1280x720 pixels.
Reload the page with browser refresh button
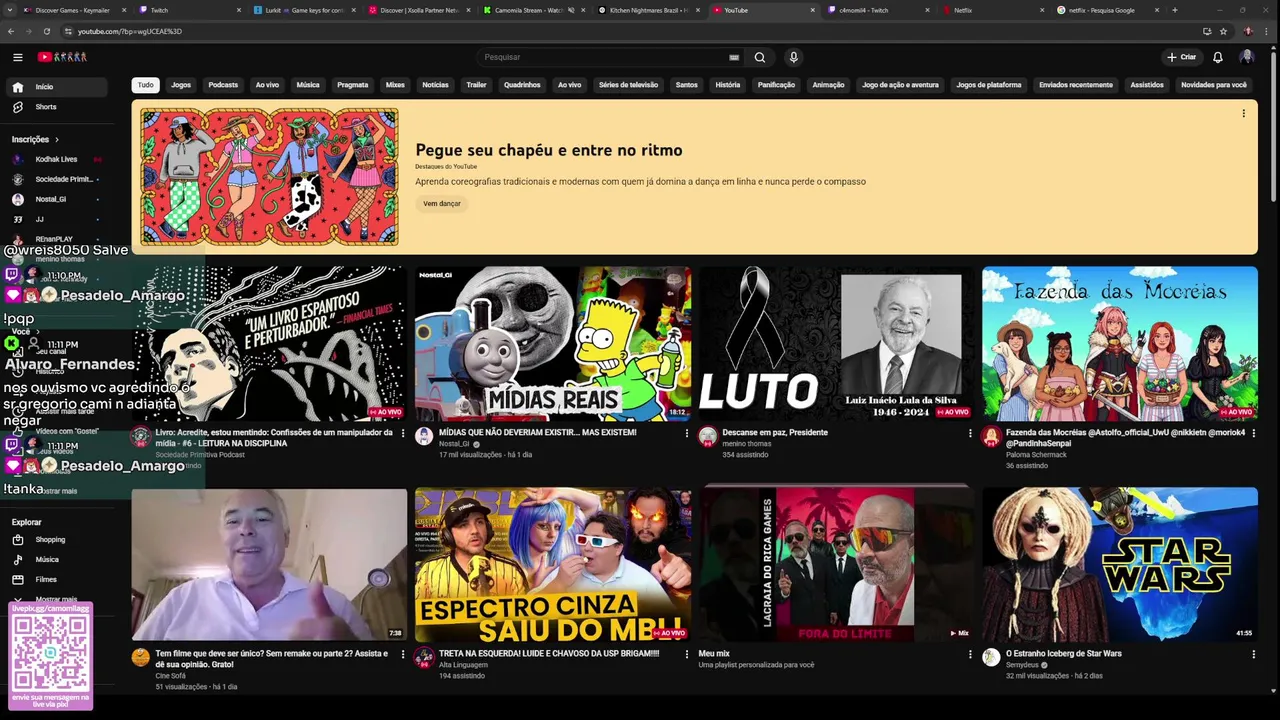46,31
